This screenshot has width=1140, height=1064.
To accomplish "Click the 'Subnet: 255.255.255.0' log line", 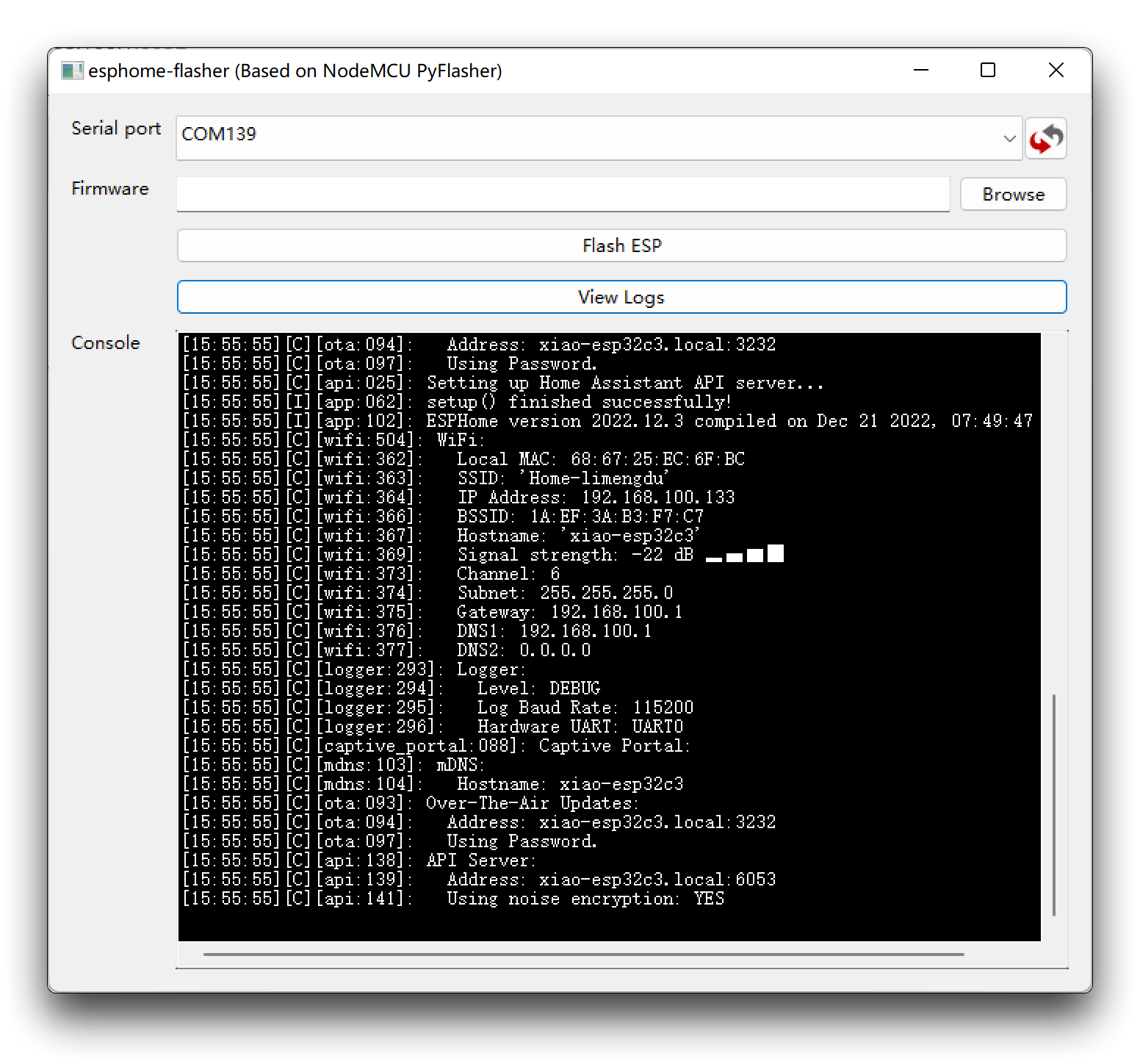I will click(428, 593).
